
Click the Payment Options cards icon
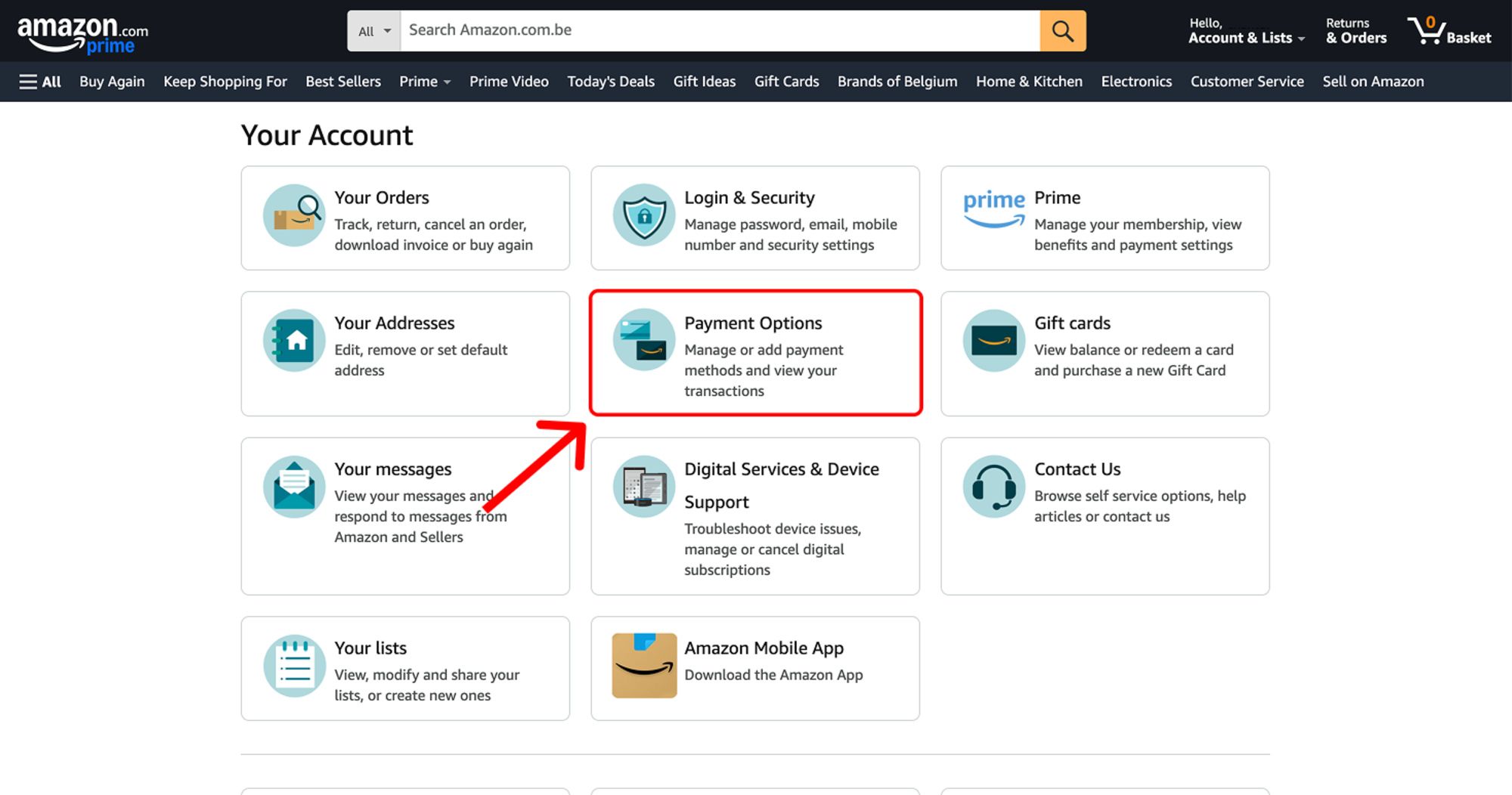(644, 339)
